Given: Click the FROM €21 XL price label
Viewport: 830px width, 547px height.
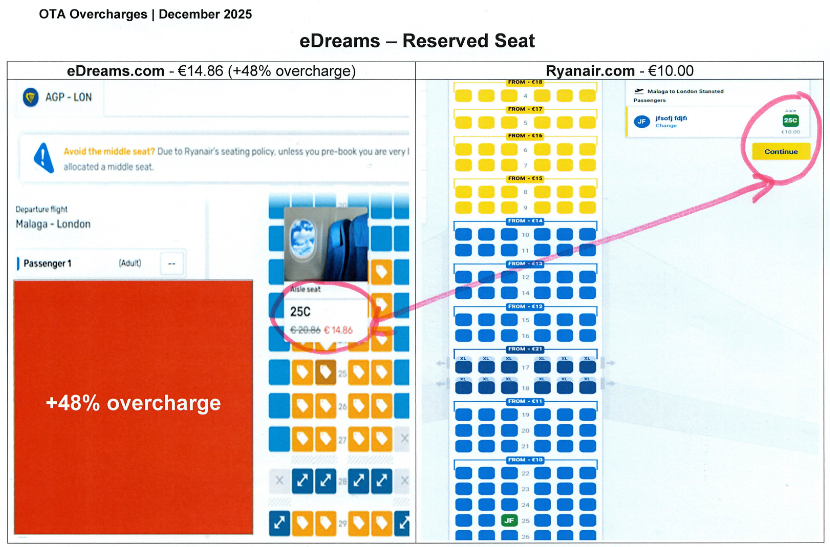Looking at the screenshot, I should coord(524,349).
